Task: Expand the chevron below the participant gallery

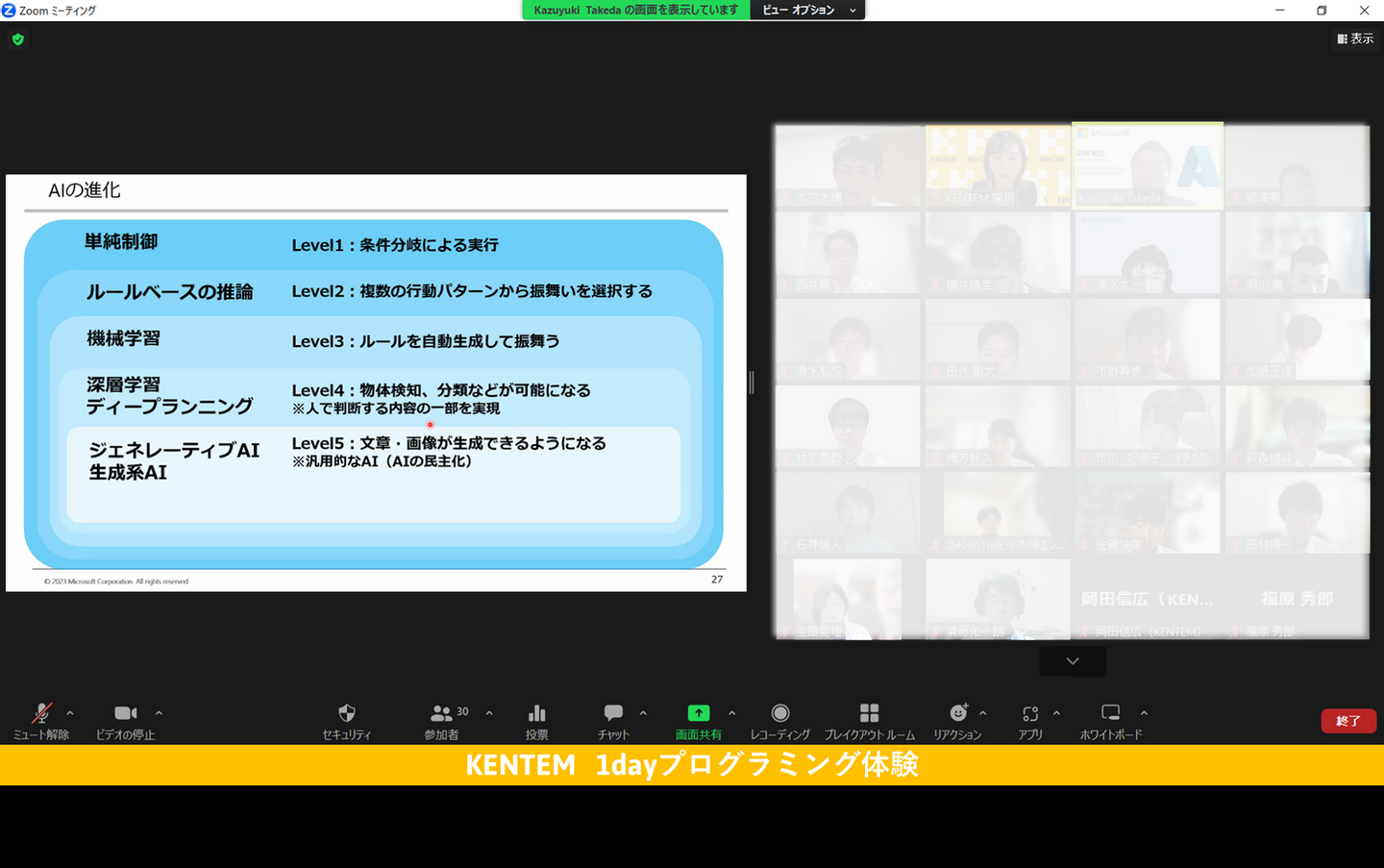Action: tap(1073, 661)
